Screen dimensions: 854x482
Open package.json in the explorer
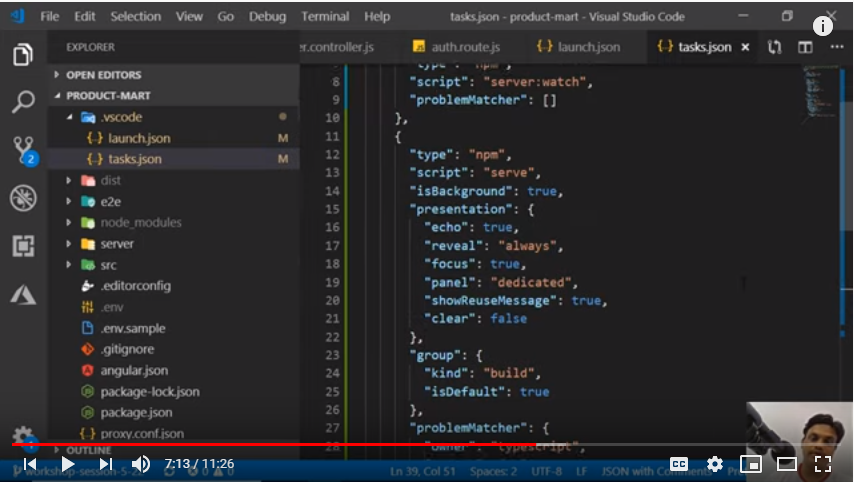[136, 412]
